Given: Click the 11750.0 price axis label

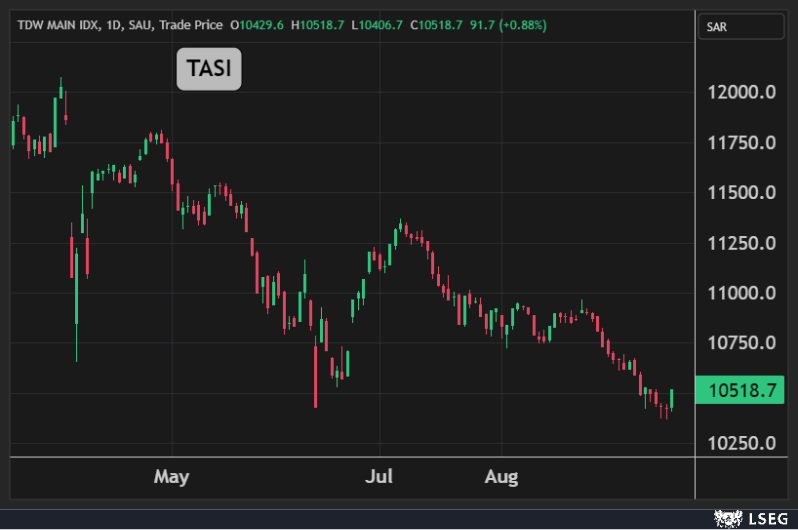Looking at the screenshot, I should coord(743,143).
